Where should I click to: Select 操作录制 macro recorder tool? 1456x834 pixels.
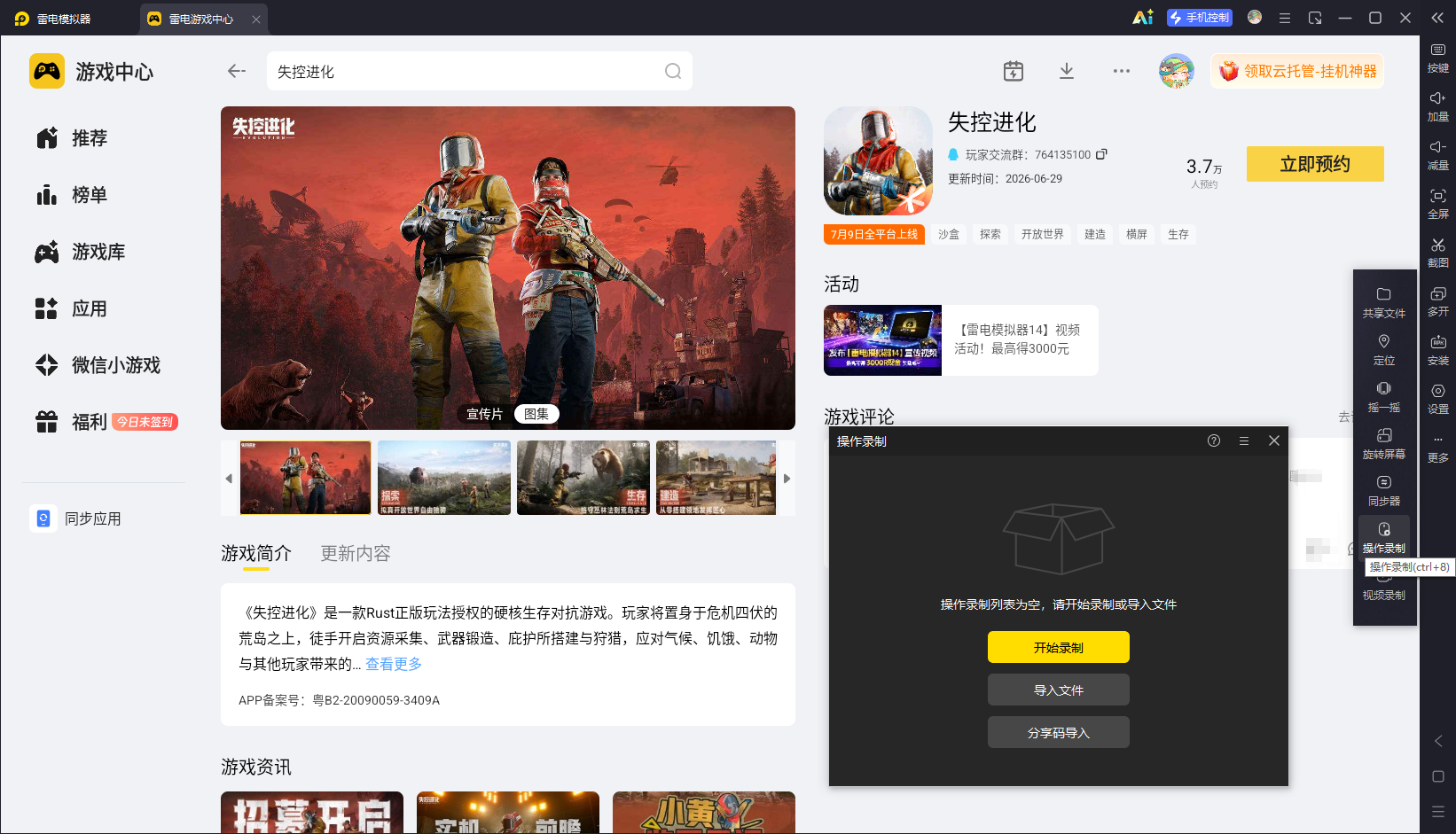[x=1384, y=537]
